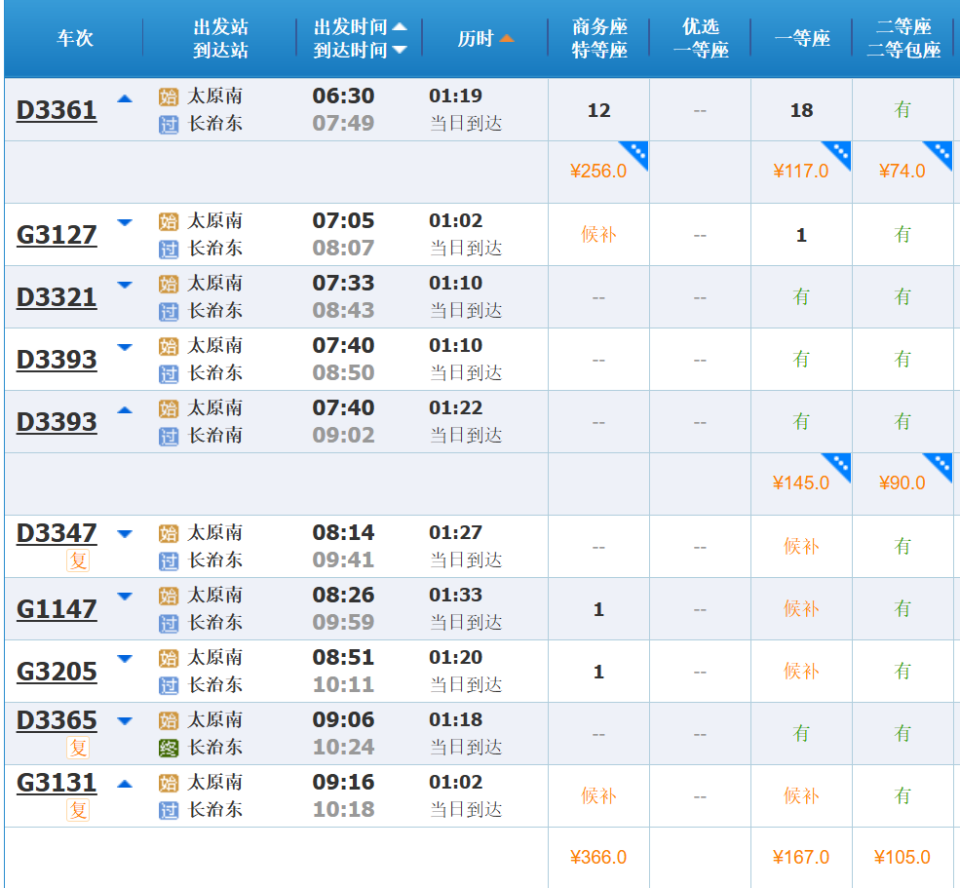Click the green 终 terminal icon for D3365
The height and width of the screenshot is (888, 960).
pyautogui.click(x=169, y=748)
